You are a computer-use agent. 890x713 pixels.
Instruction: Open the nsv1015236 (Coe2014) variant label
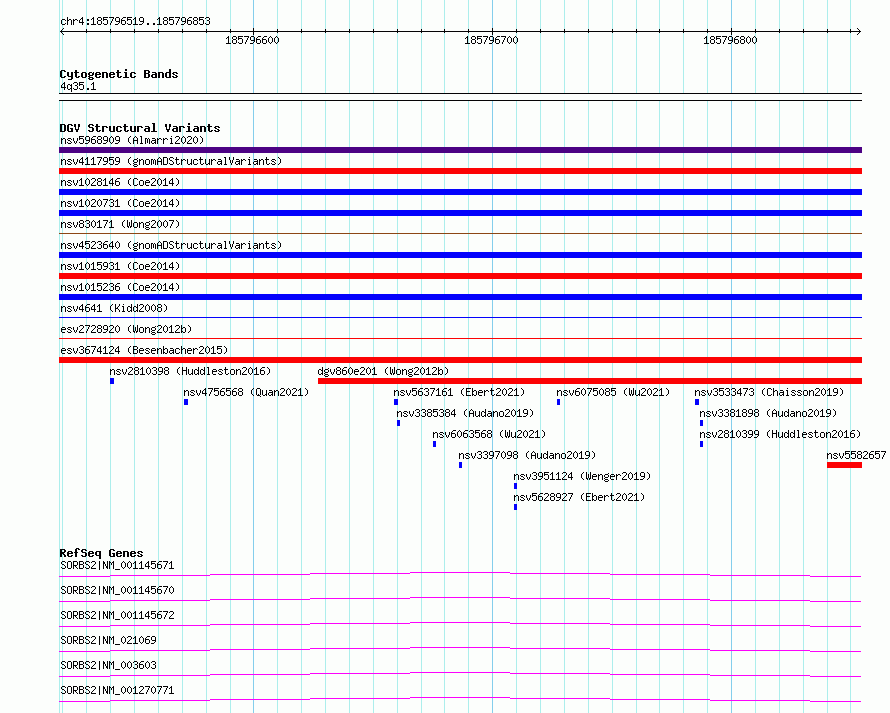coord(120,287)
